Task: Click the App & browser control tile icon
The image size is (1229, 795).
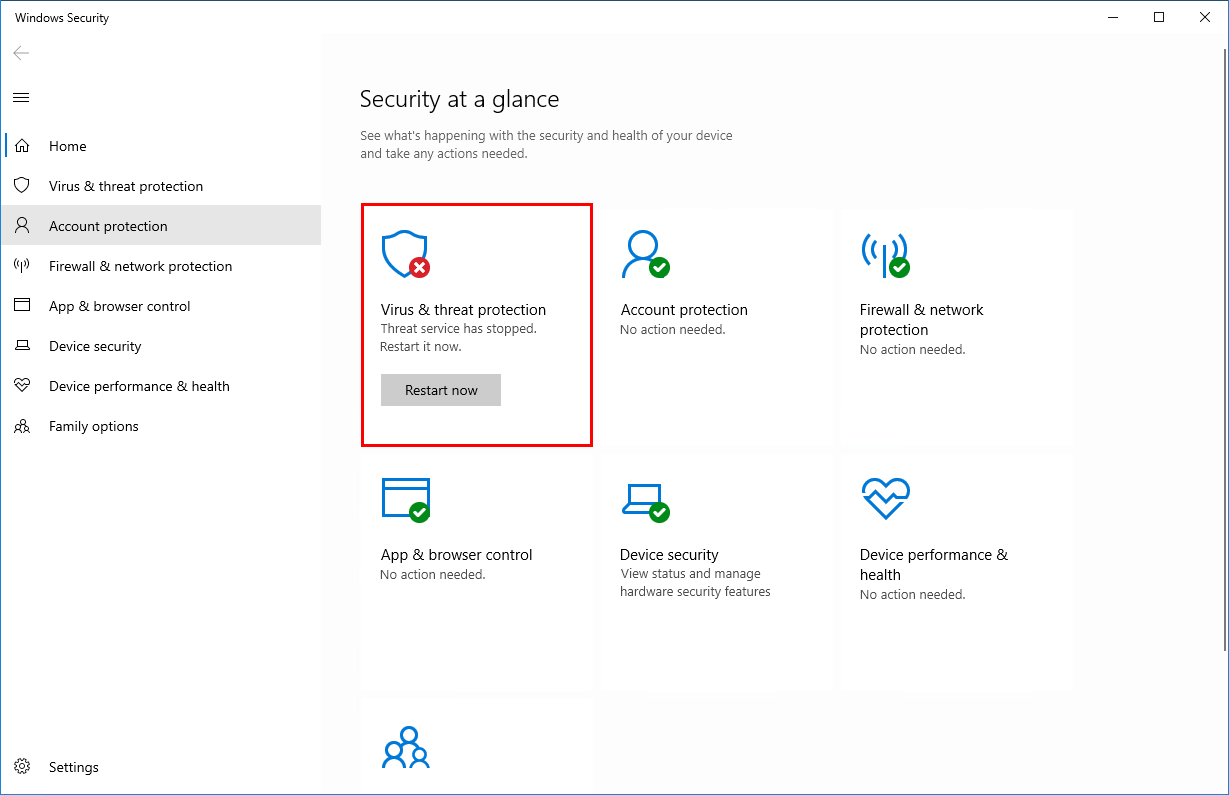Action: pyautogui.click(x=404, y=498)
